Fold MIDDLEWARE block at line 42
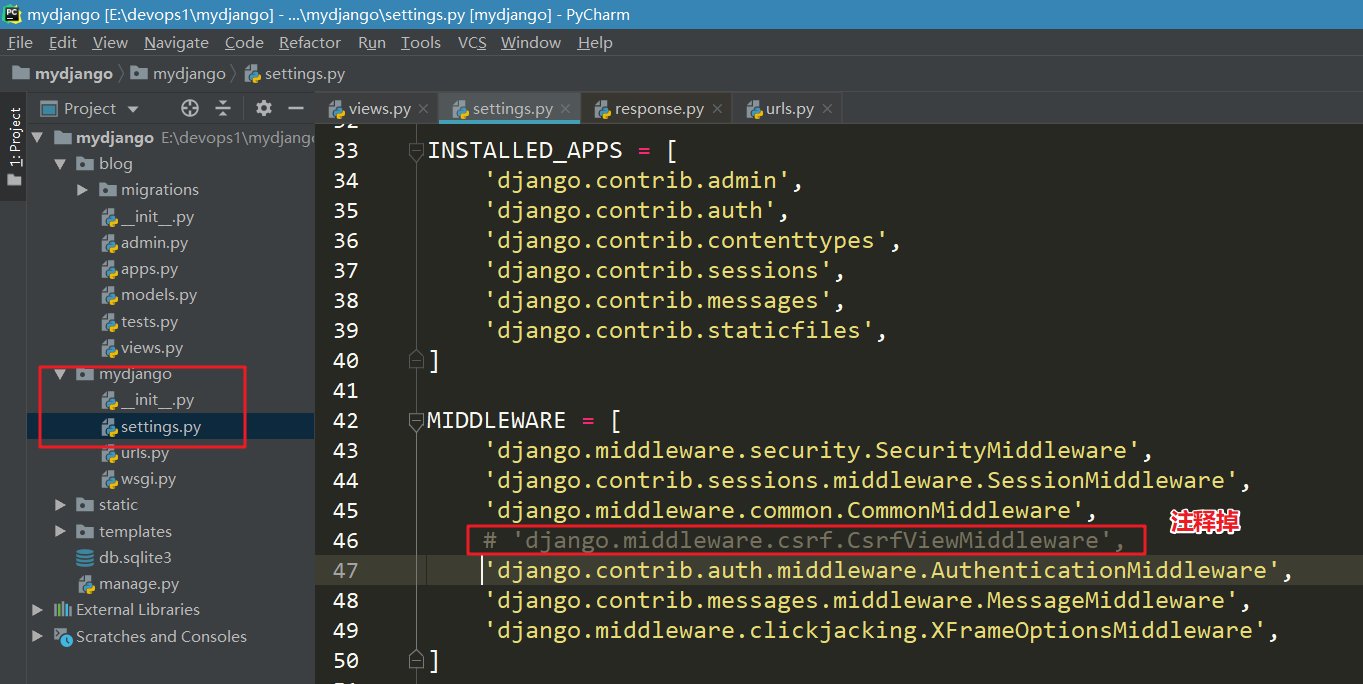 (416, 421)
